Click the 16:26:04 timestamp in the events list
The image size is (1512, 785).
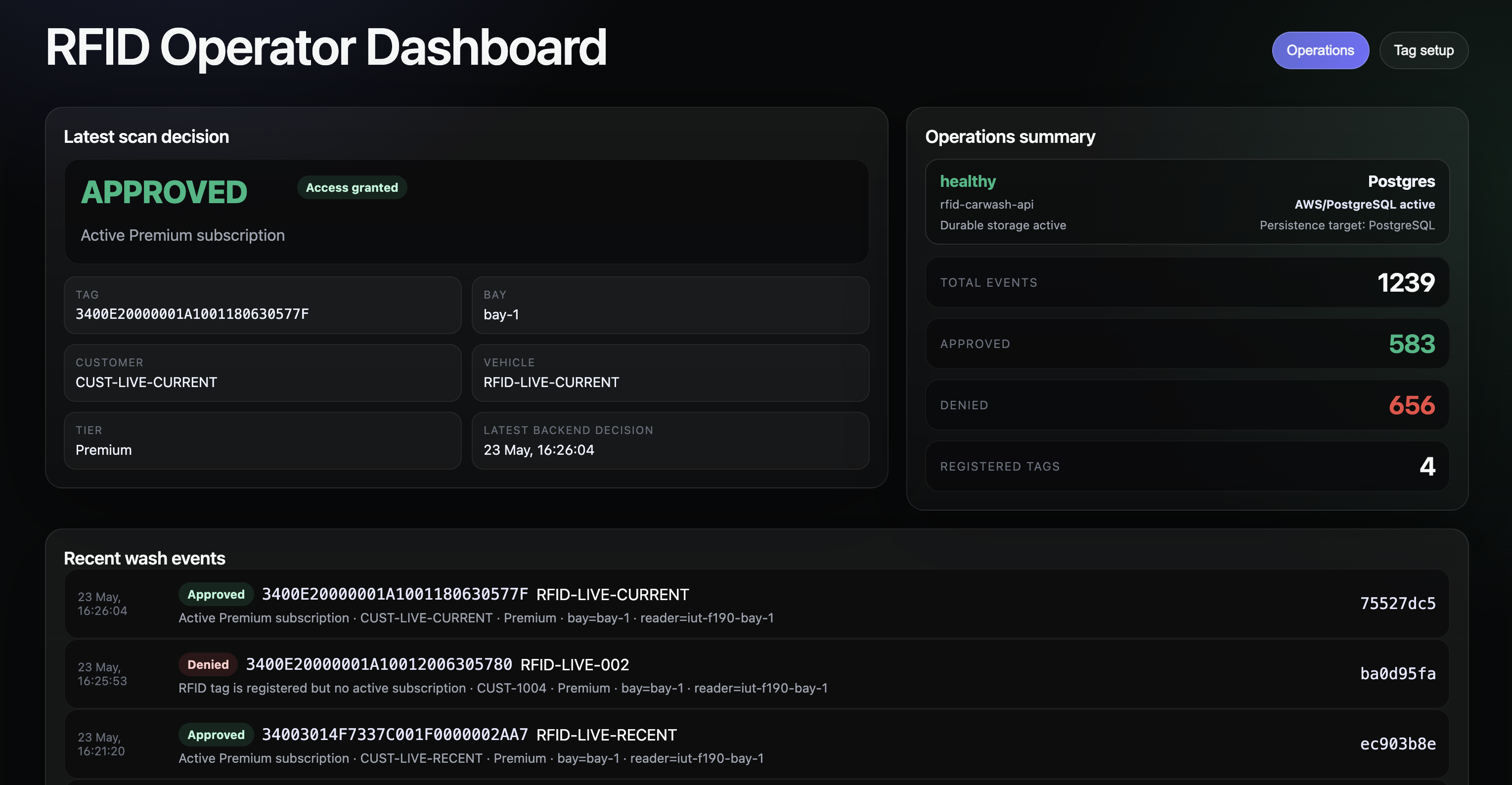[x=102, y=604]
